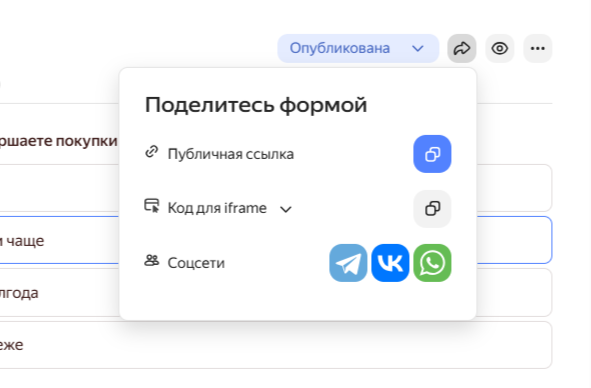Share the form via WhatsApp
The width and height of the screenshot is (591, 388).
point(432,263)
